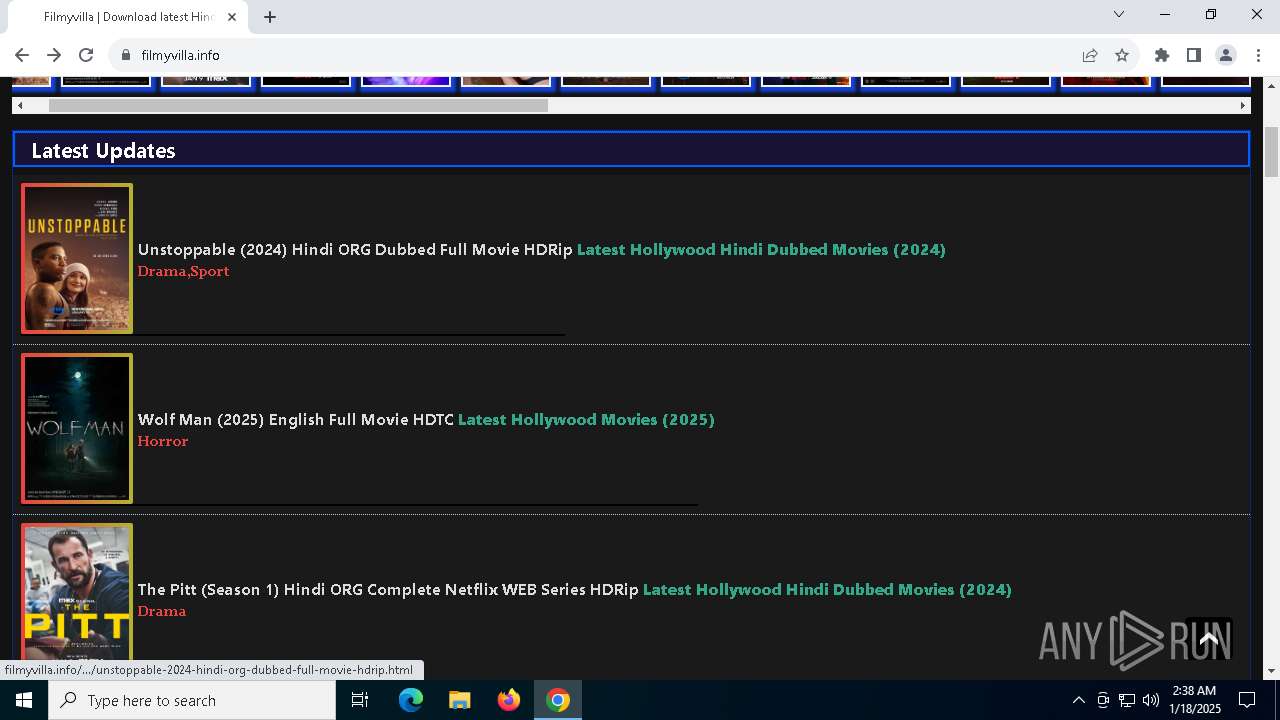Open the clock showing 2:38 AM
Viewport: 1280px width, 720px height.
click(x=1194, y=700)
